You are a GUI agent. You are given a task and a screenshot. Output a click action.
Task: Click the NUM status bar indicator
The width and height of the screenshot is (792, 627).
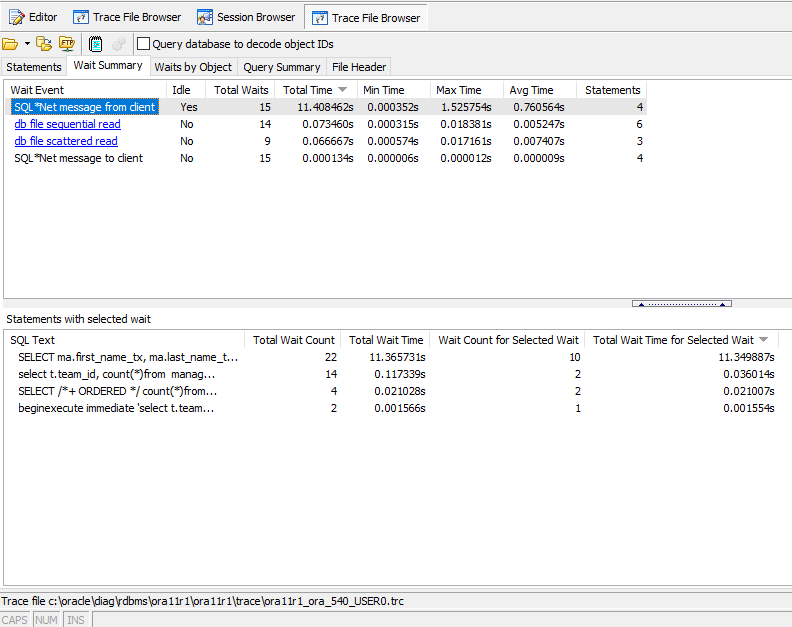(46, 619)
